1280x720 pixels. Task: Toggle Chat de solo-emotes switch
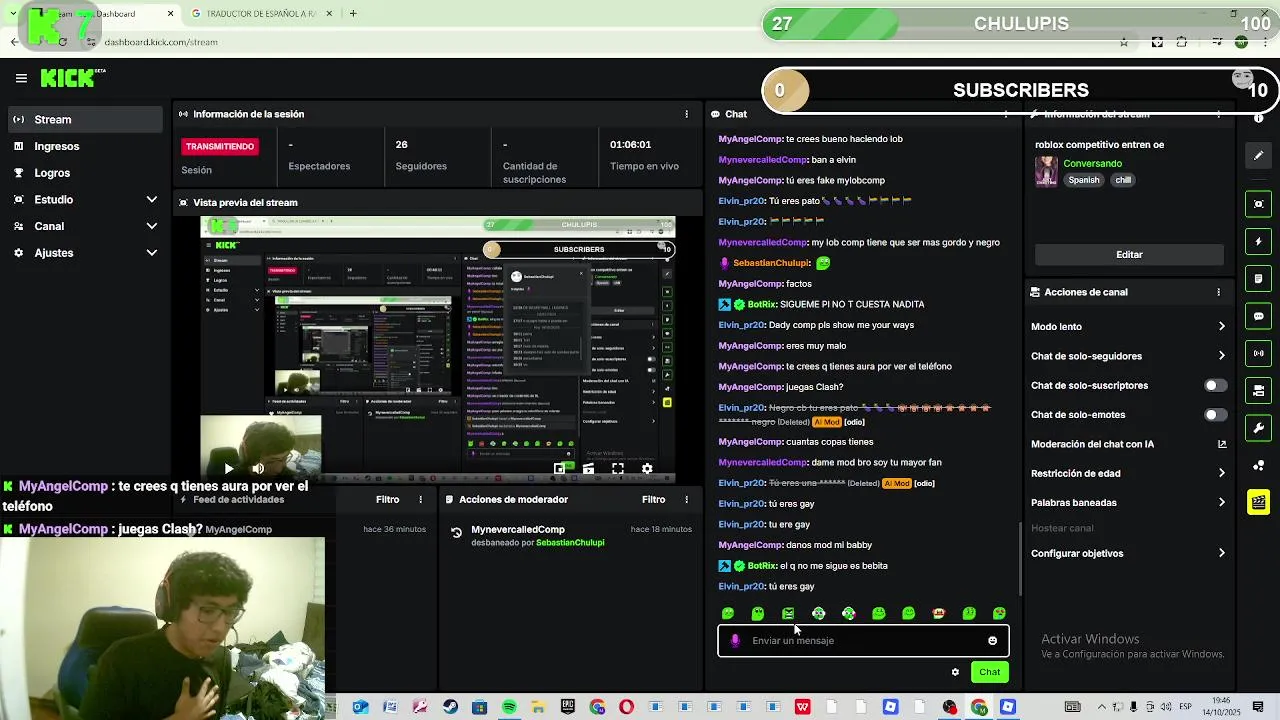pos(1215,415)
